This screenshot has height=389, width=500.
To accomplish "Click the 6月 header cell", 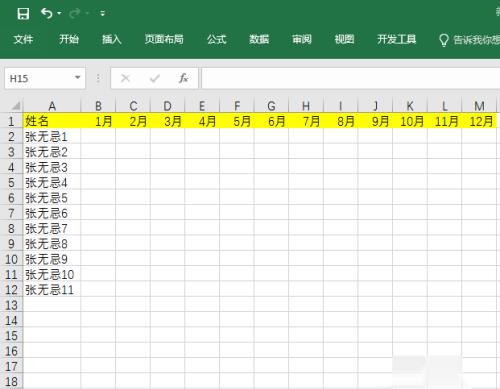I will point(272,121).
